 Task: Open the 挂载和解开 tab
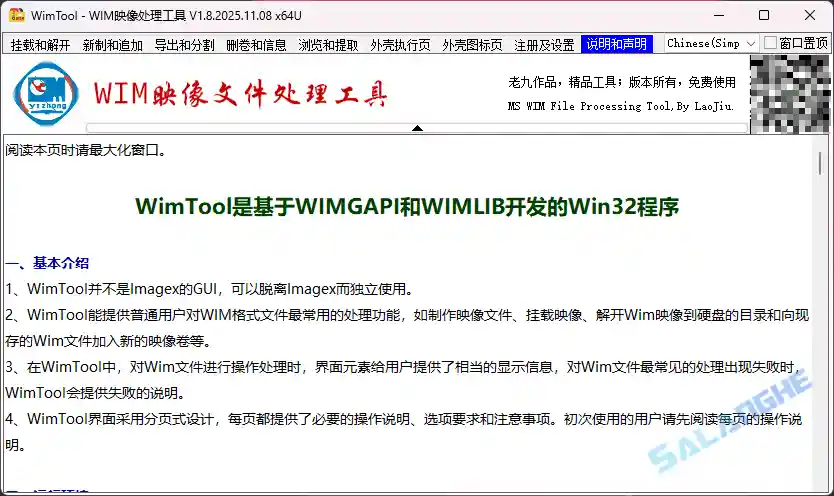40,45
